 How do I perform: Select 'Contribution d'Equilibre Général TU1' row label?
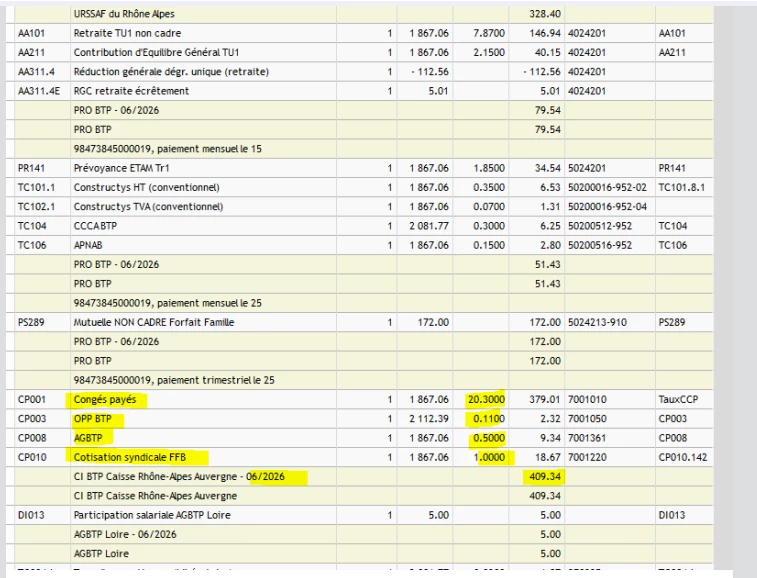[x=156, y=53]
